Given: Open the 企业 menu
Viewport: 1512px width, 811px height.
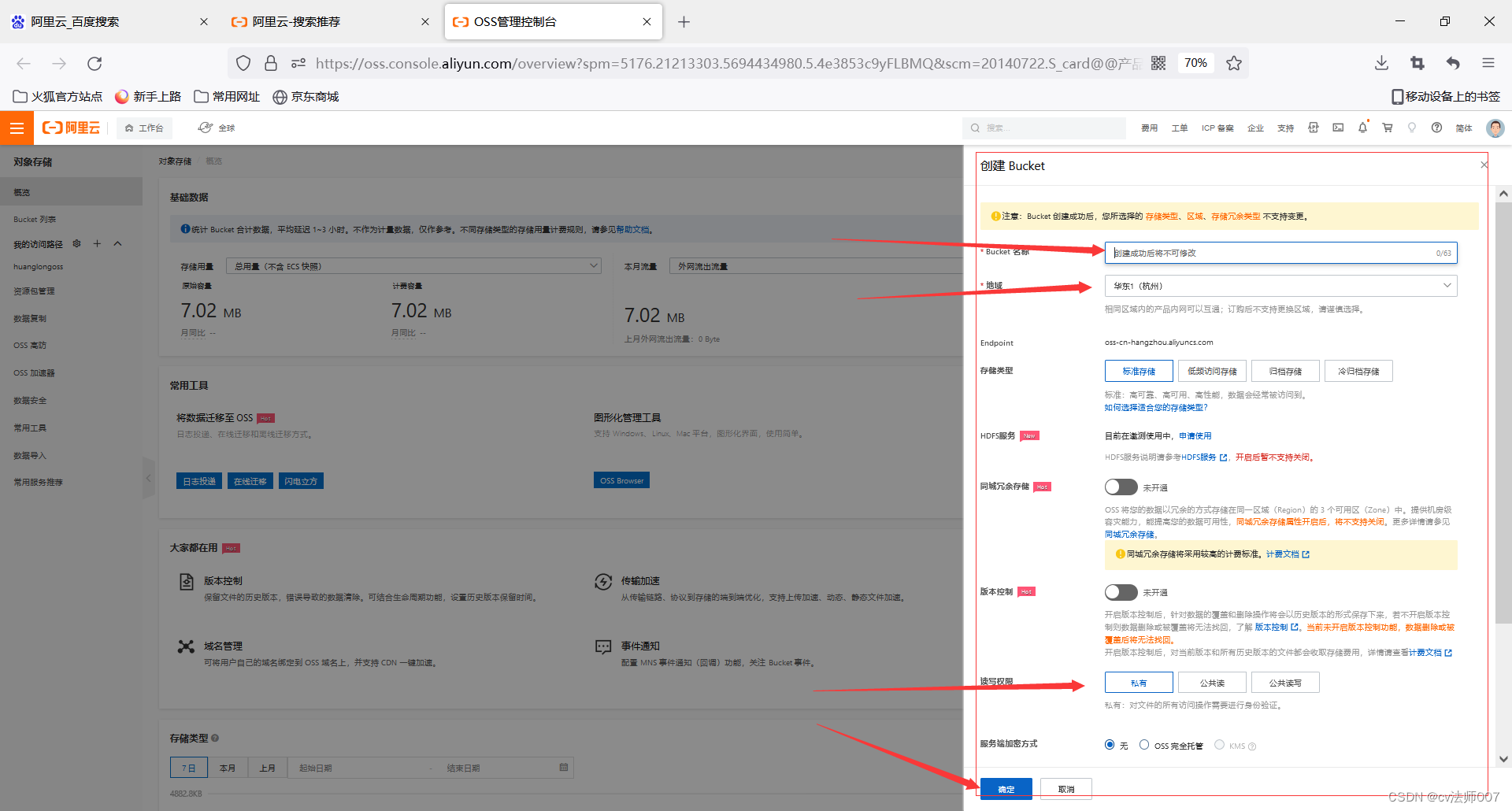Looking at the screenshot, I should click(1255, 128).
